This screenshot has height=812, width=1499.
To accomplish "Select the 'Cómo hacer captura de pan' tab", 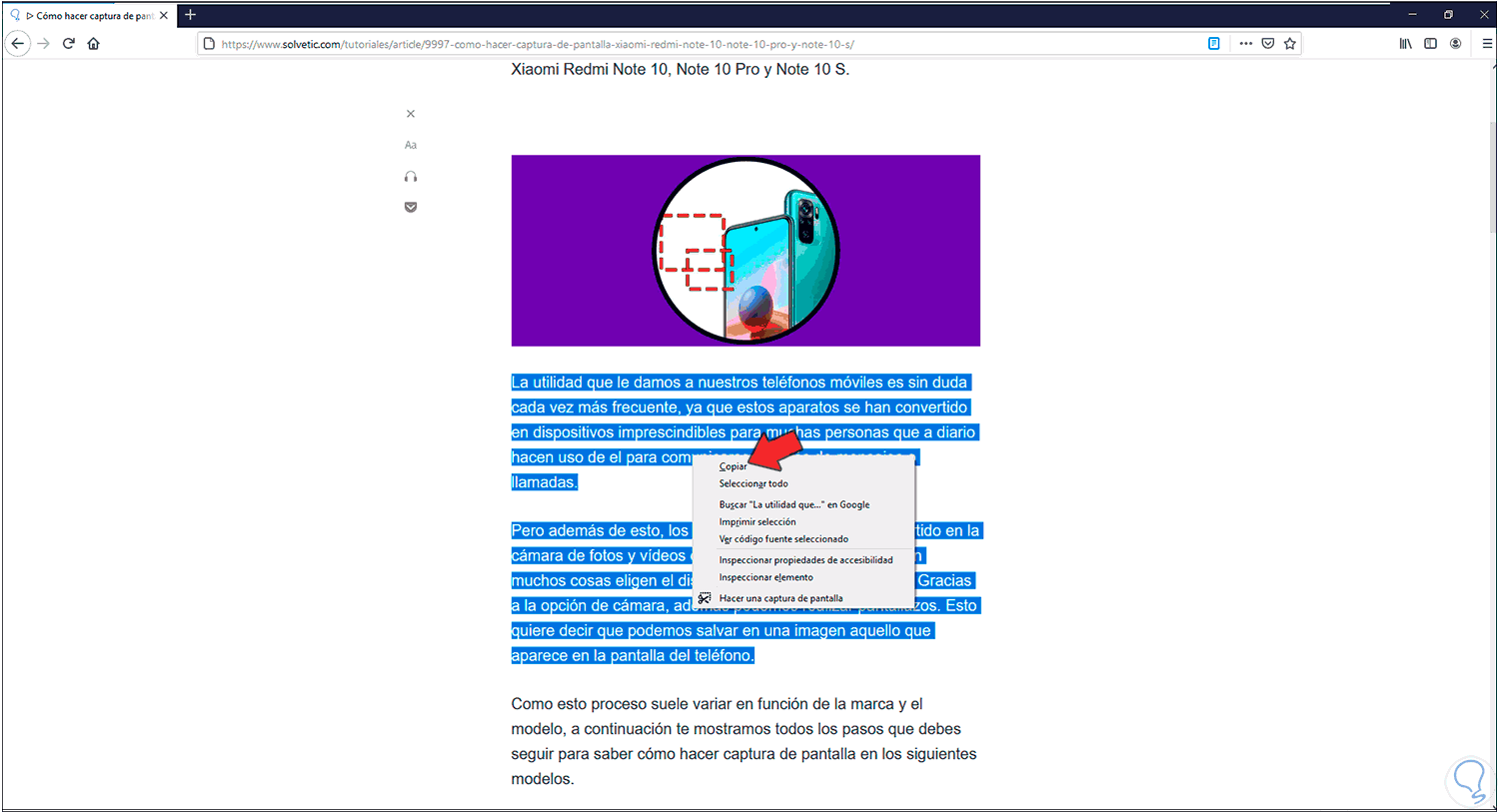I will pos(89,16).
